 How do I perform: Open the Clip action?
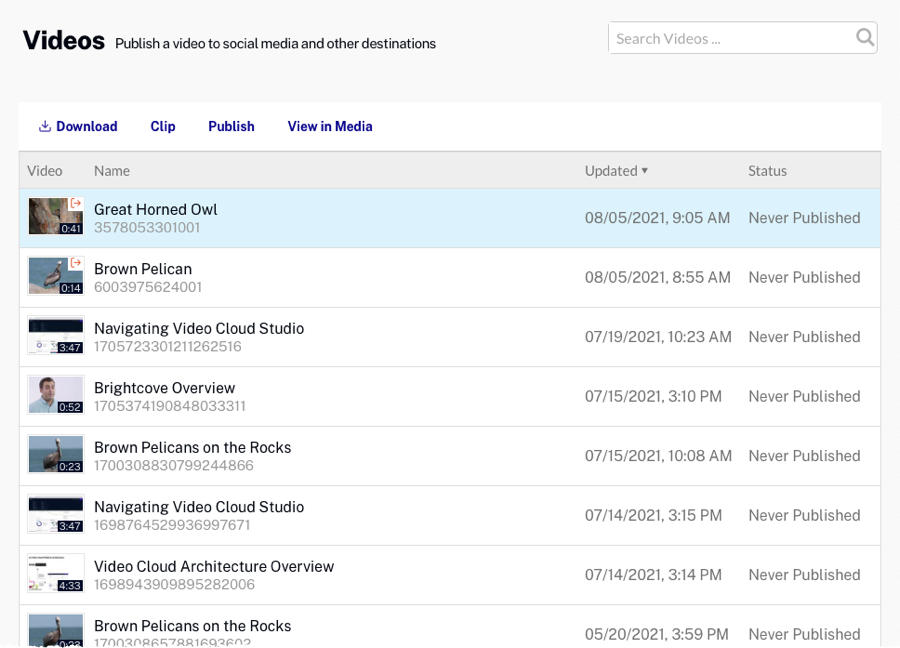[163, 127]
